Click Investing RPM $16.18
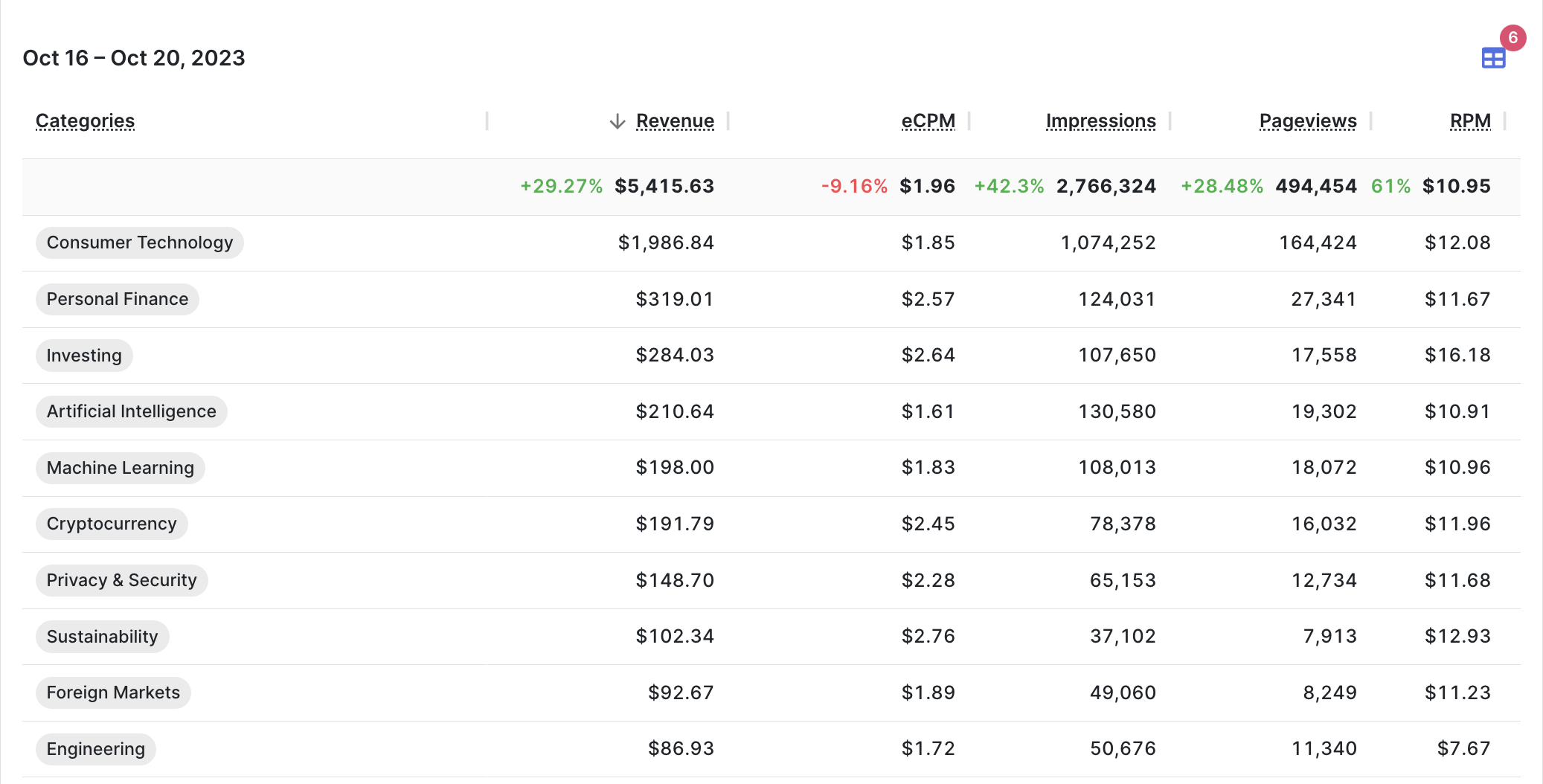 pyautogui.click(x=1457, y=355)
